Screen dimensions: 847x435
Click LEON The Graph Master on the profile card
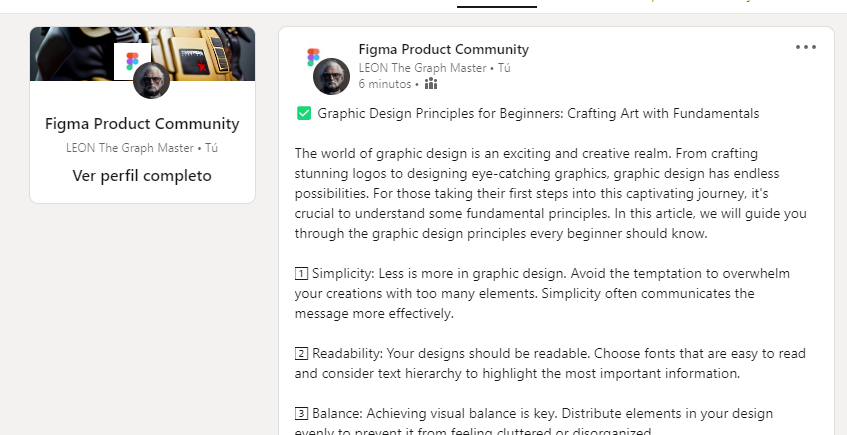[x=130, y=148]
